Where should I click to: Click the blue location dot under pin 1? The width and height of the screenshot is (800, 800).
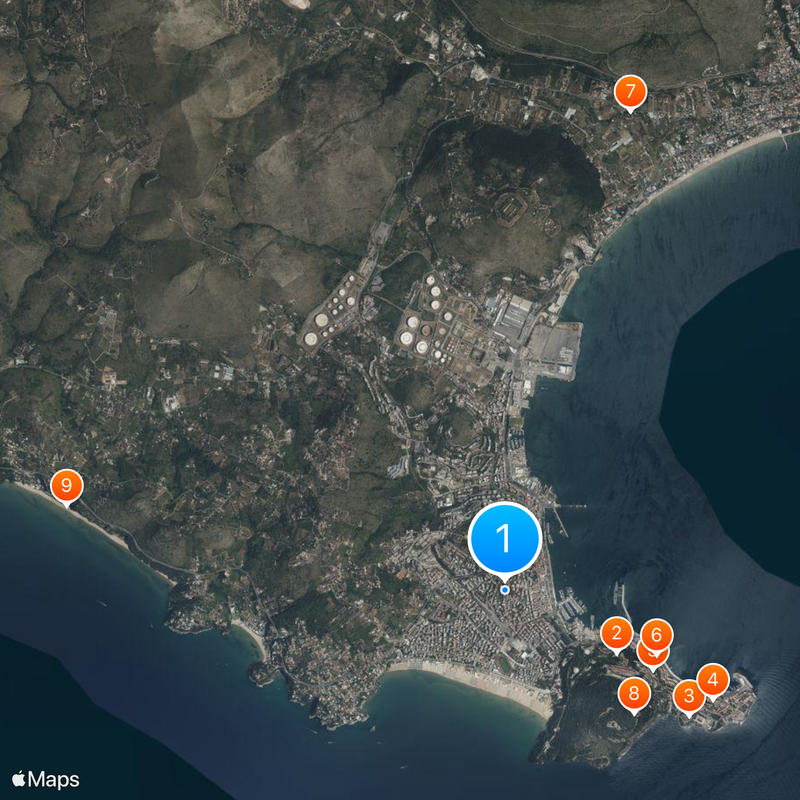[505, 590]
